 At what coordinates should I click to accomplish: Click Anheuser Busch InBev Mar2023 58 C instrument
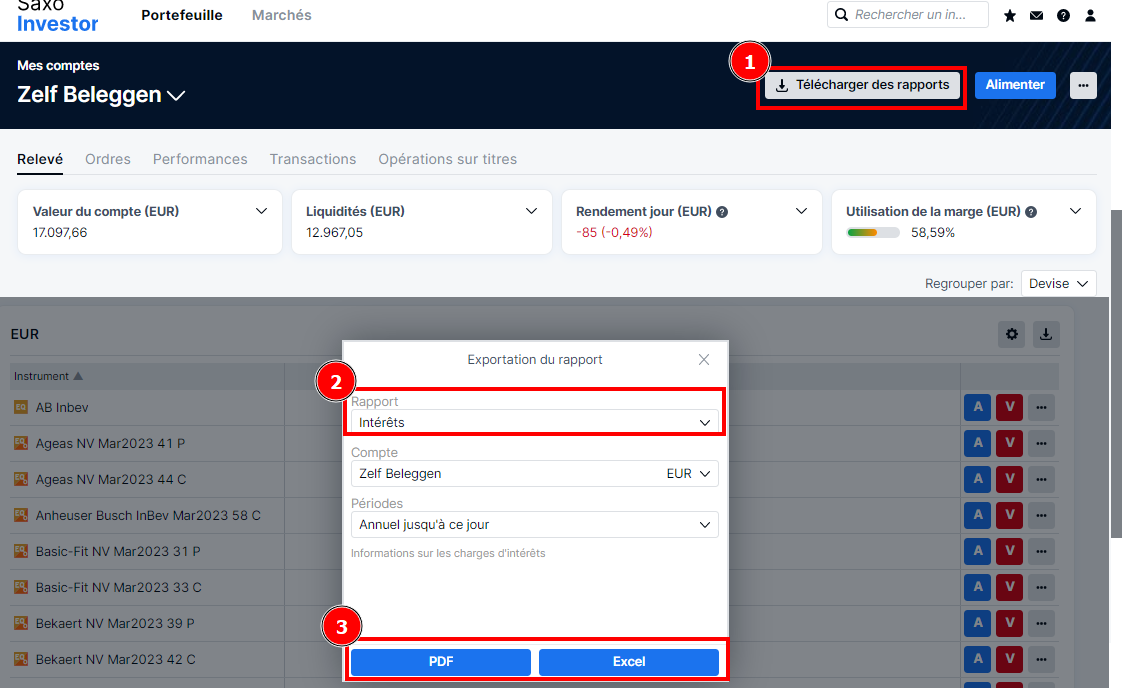[148, 515]
